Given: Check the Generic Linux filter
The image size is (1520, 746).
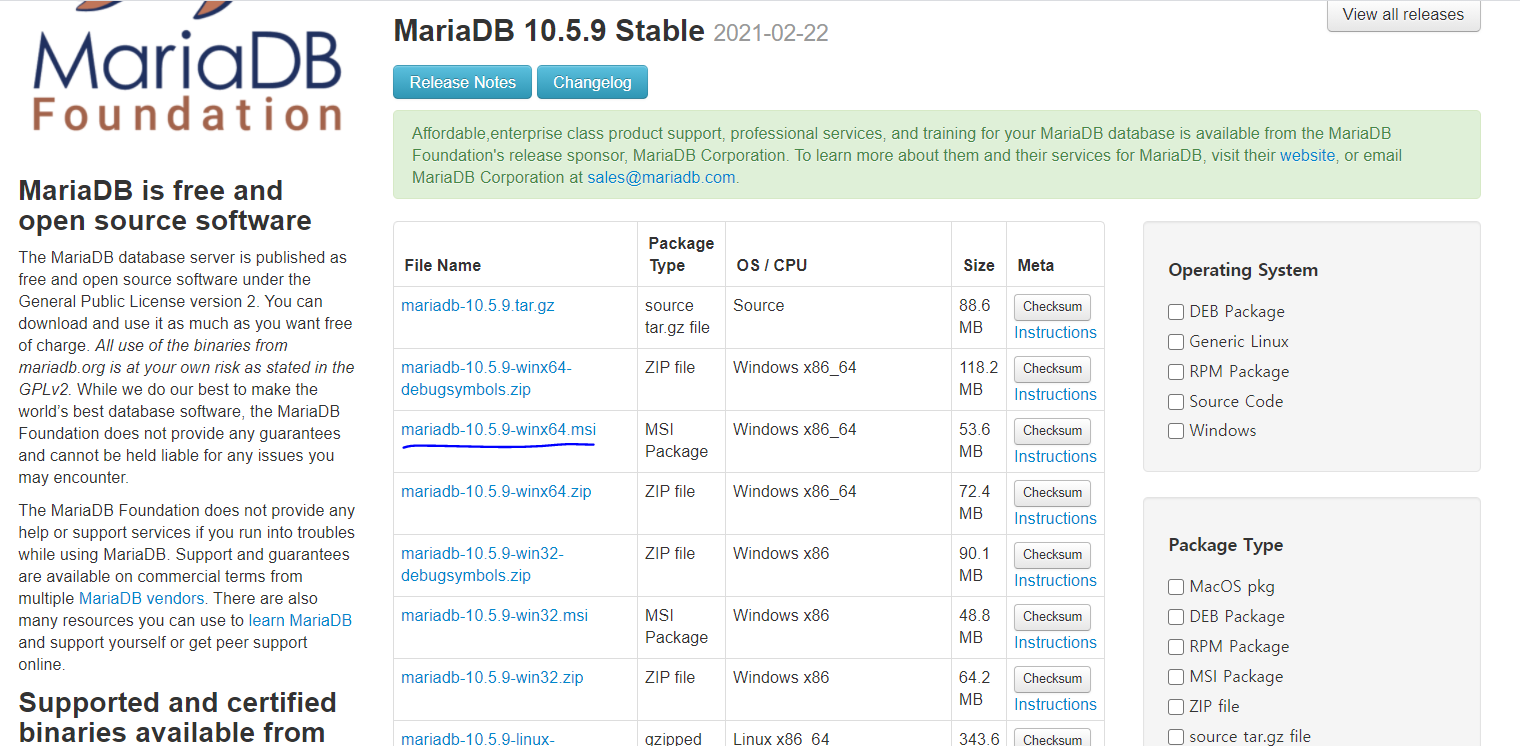Looking at the screenshot, I should 1176,343.
